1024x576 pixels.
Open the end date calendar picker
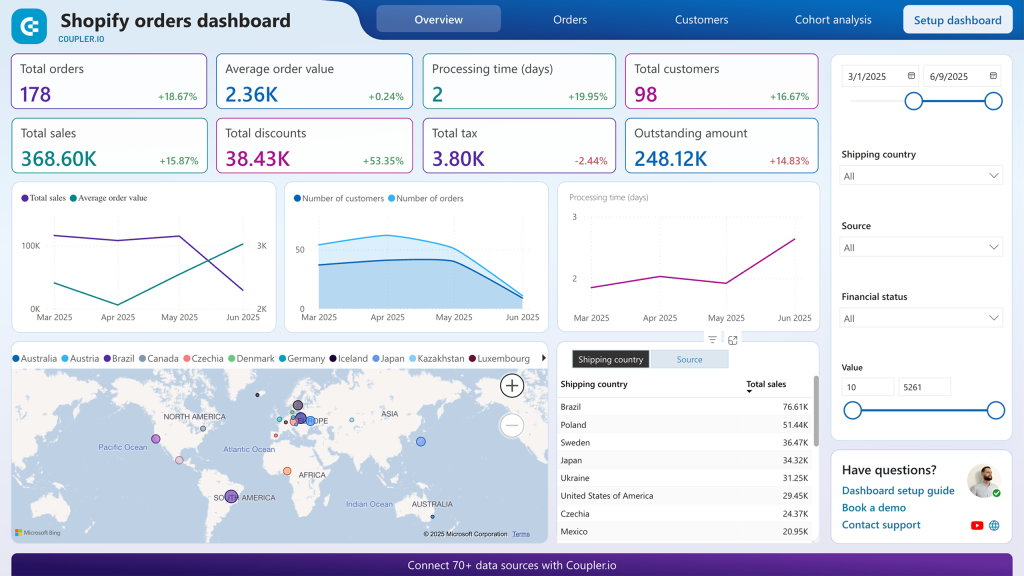pyautogui.click(x=991, y=74)
